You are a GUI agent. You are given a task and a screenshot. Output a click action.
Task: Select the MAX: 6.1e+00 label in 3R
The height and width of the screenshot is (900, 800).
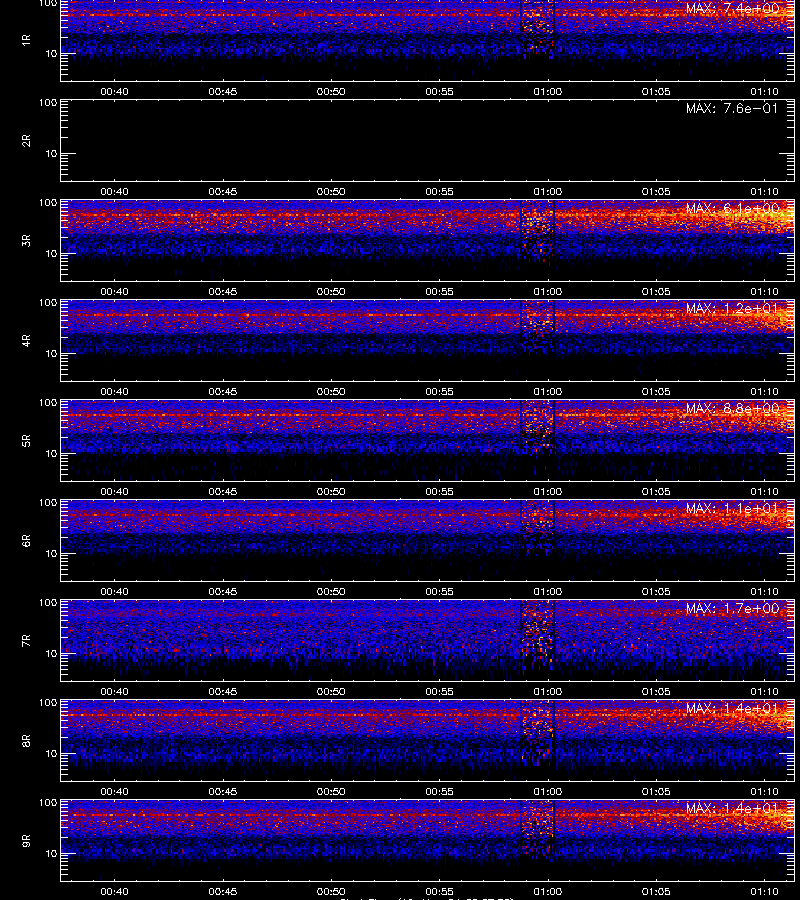(x=732, y=208)
